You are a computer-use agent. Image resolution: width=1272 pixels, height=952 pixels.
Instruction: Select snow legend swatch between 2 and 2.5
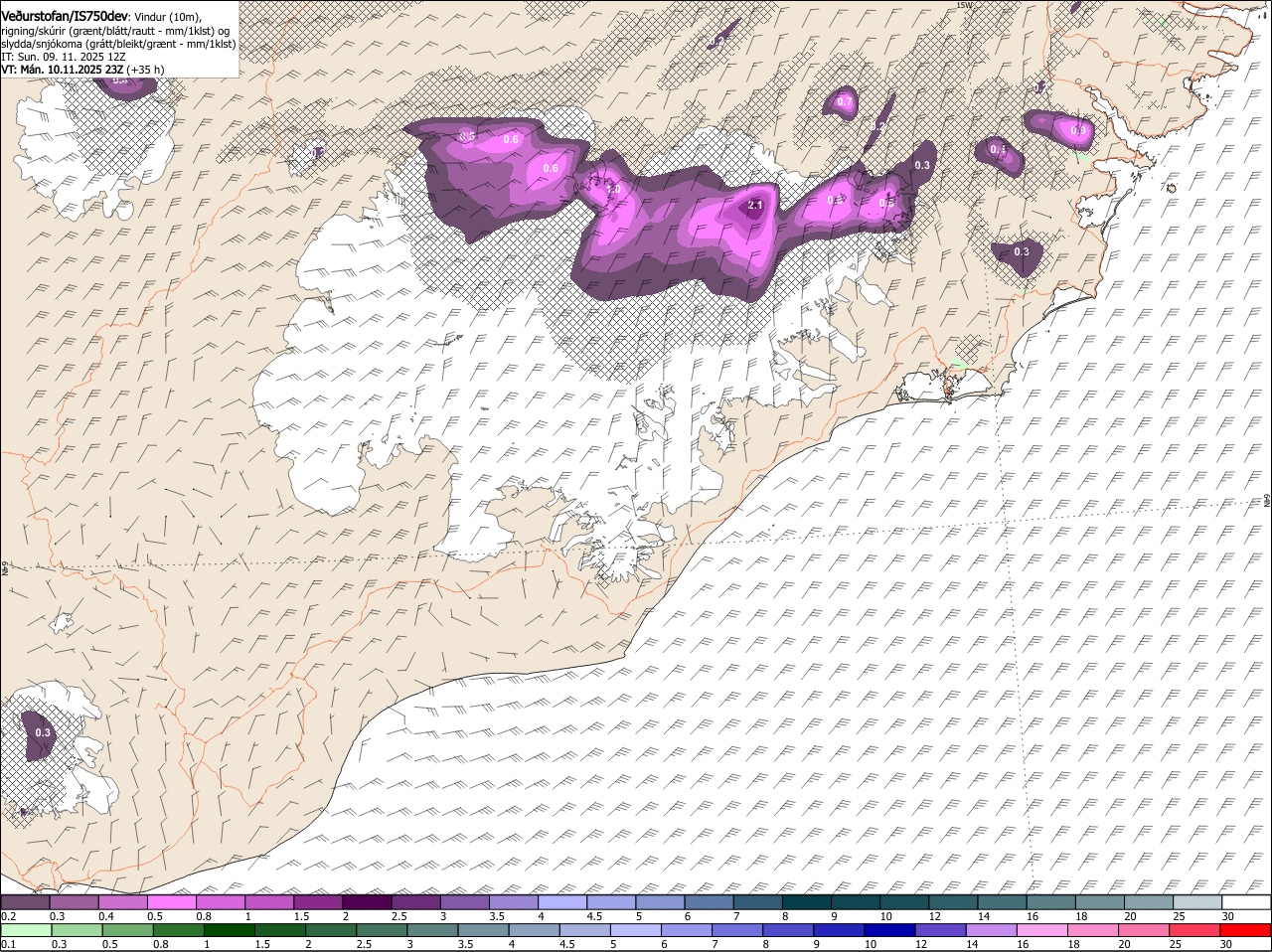click(x=367, y=901)
